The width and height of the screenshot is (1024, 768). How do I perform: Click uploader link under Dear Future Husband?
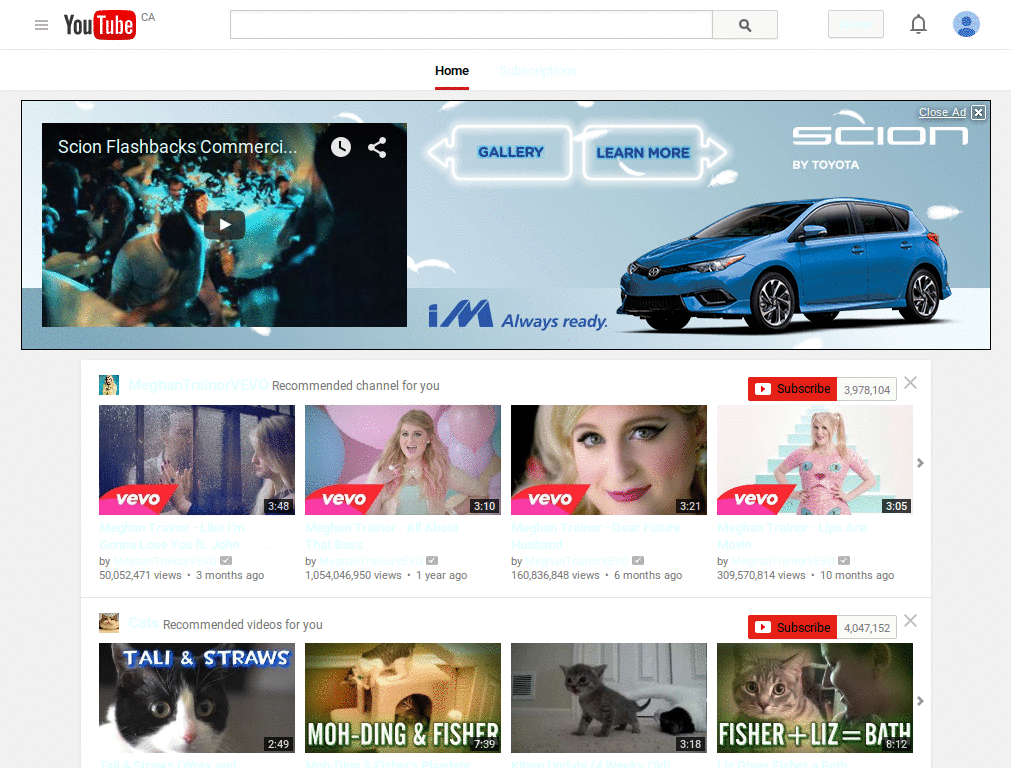[577, 561]
